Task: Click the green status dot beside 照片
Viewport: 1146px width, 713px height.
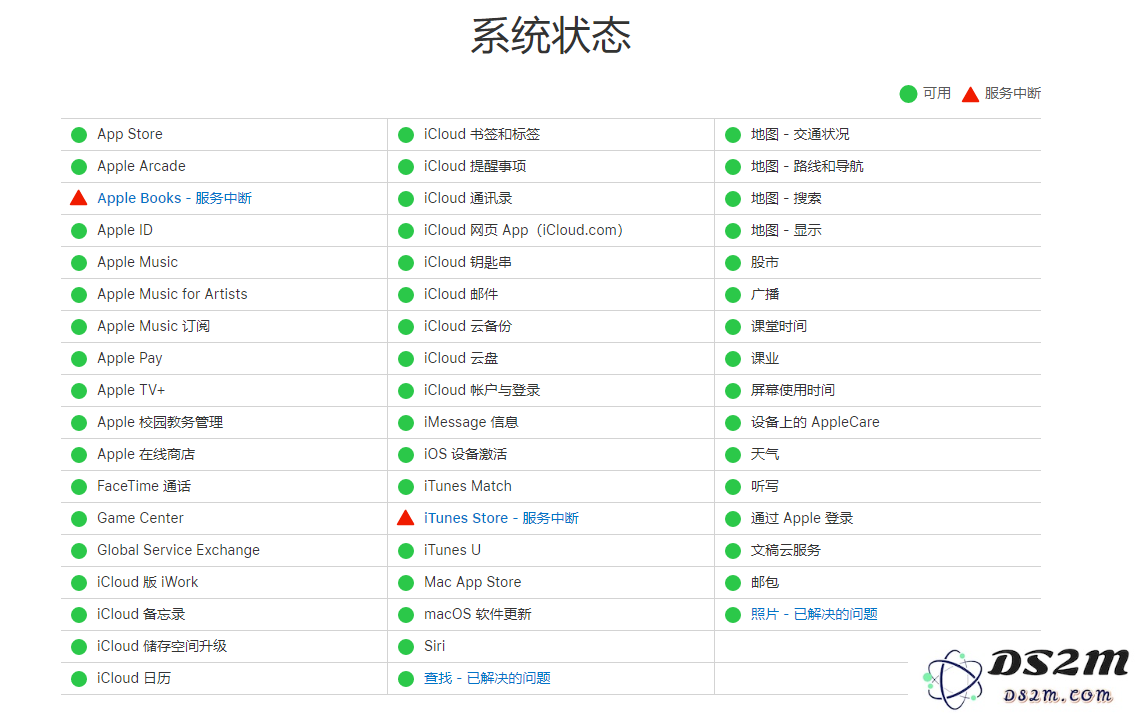Action: coord(733,615)
